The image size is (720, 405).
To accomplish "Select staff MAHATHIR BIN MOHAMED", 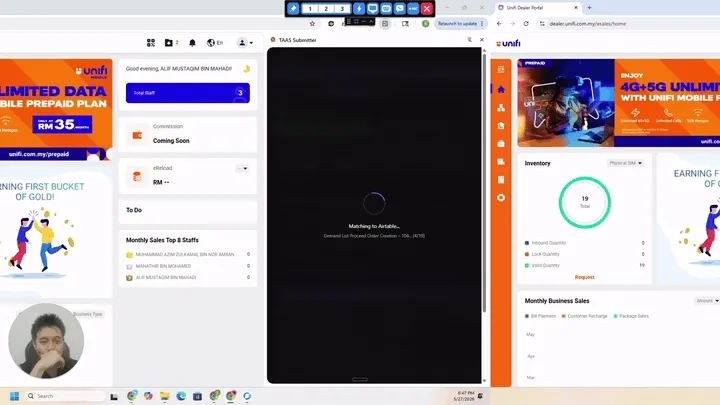I will [x=163, y=266].
